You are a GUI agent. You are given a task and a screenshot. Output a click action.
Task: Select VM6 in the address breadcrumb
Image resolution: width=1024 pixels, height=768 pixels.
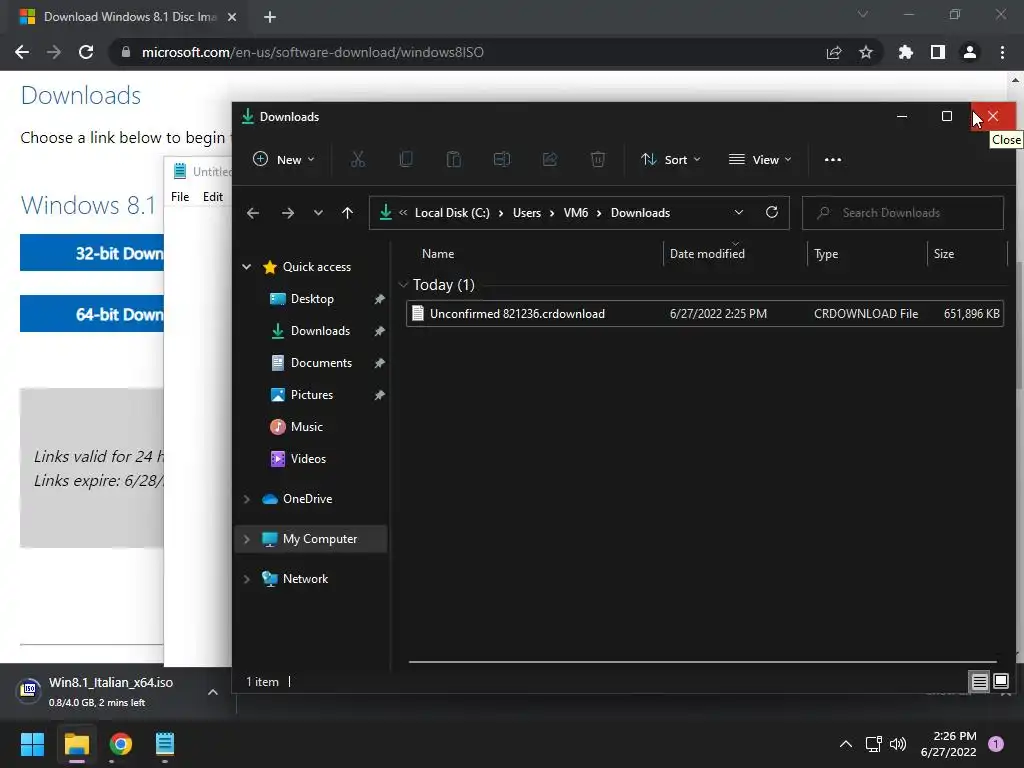[575, 213]
